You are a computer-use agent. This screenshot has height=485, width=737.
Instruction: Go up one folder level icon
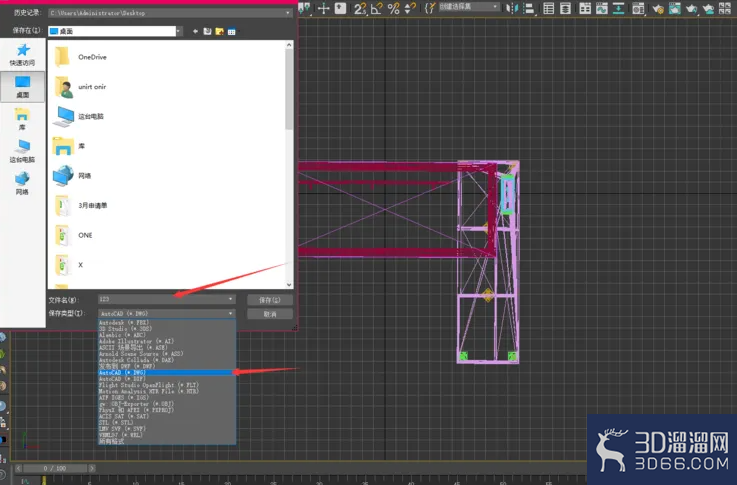tap(207, 31)
